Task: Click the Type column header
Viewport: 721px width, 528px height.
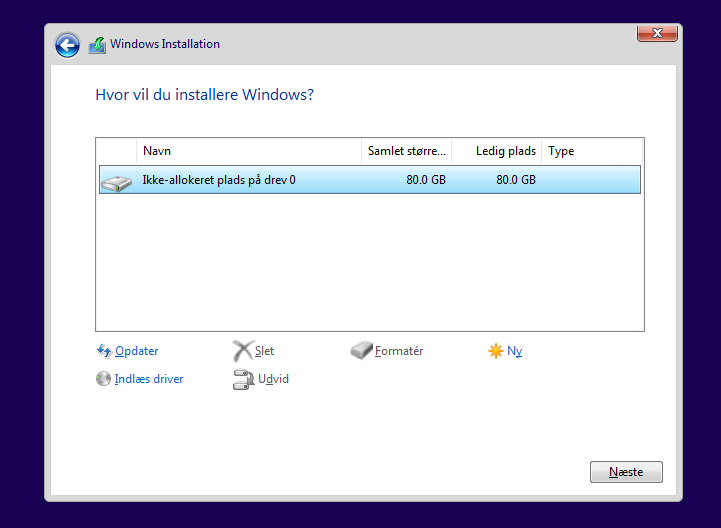Action: (592, 151)
